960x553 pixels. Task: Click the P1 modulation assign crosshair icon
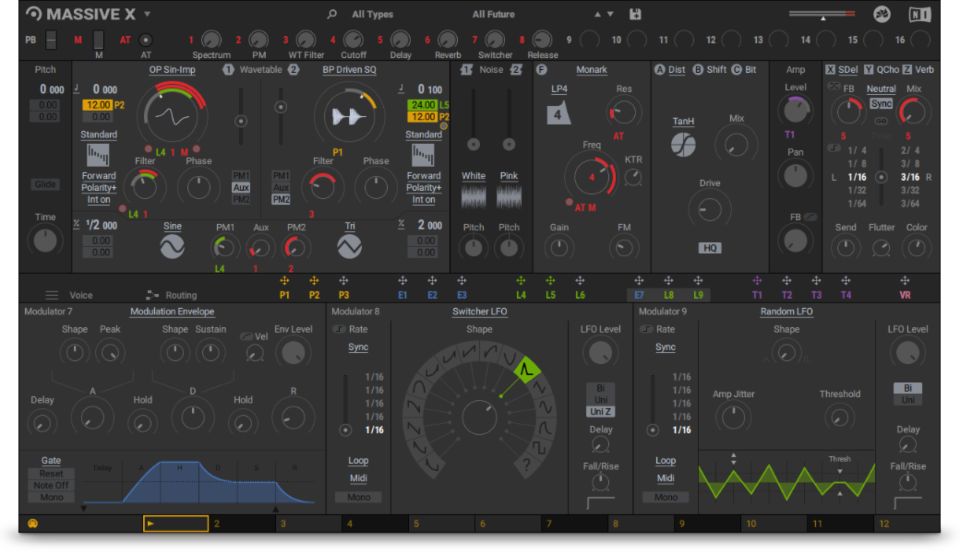(x=287, y=281)
